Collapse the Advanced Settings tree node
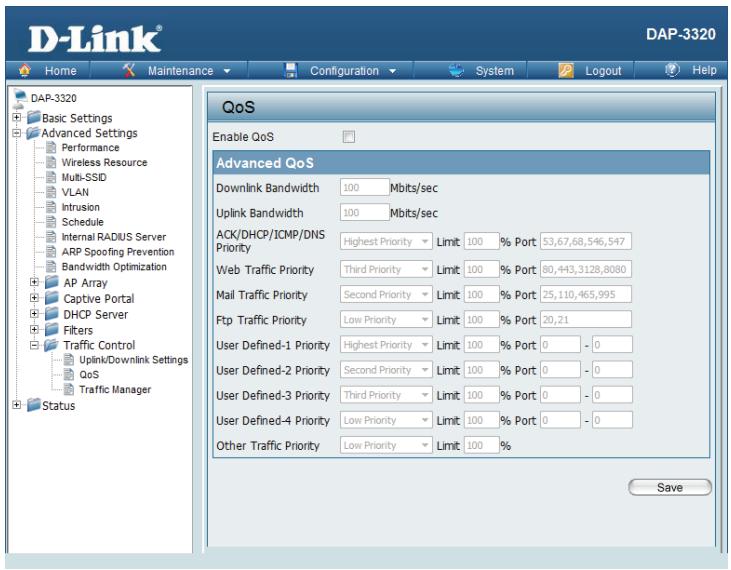Image resolution: width=731 pixels, height=570 pixels. [17, 133]
